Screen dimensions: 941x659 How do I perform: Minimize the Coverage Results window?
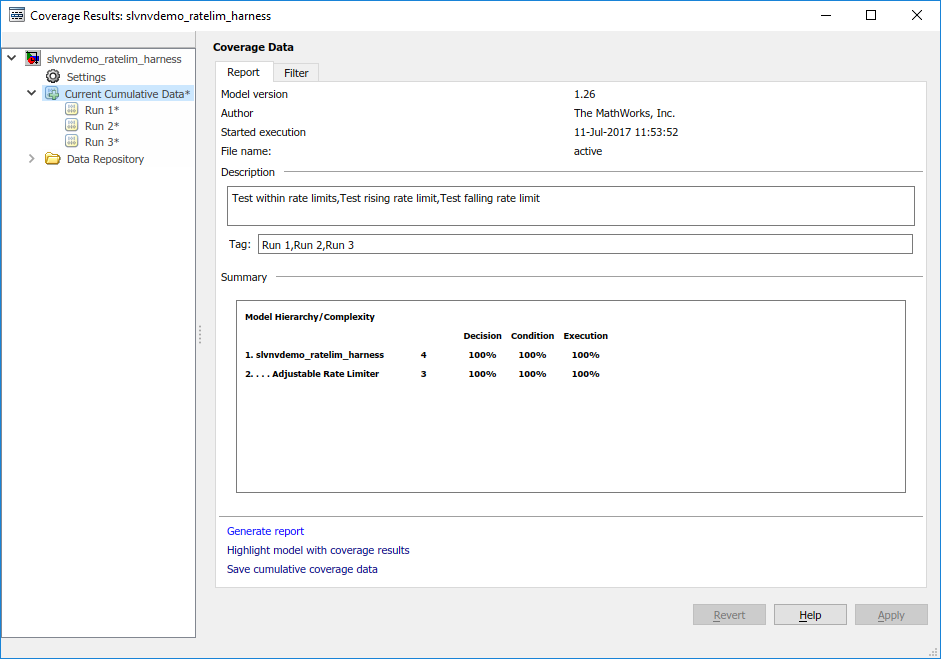(x=826, y=15)
